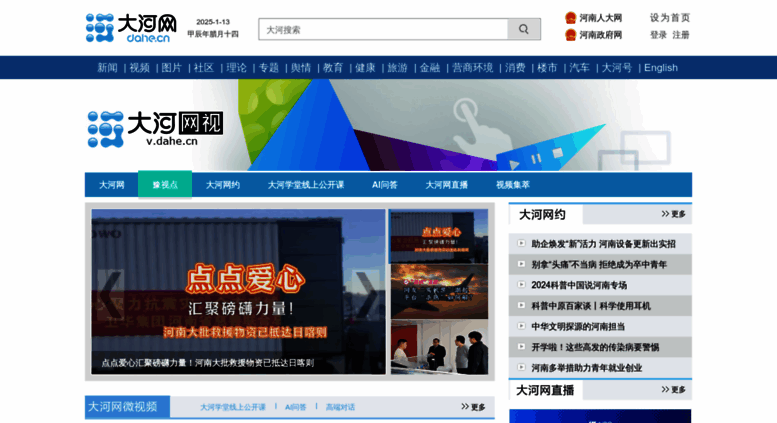Go to previous slide with left arrow

click(x=110, y=293)
